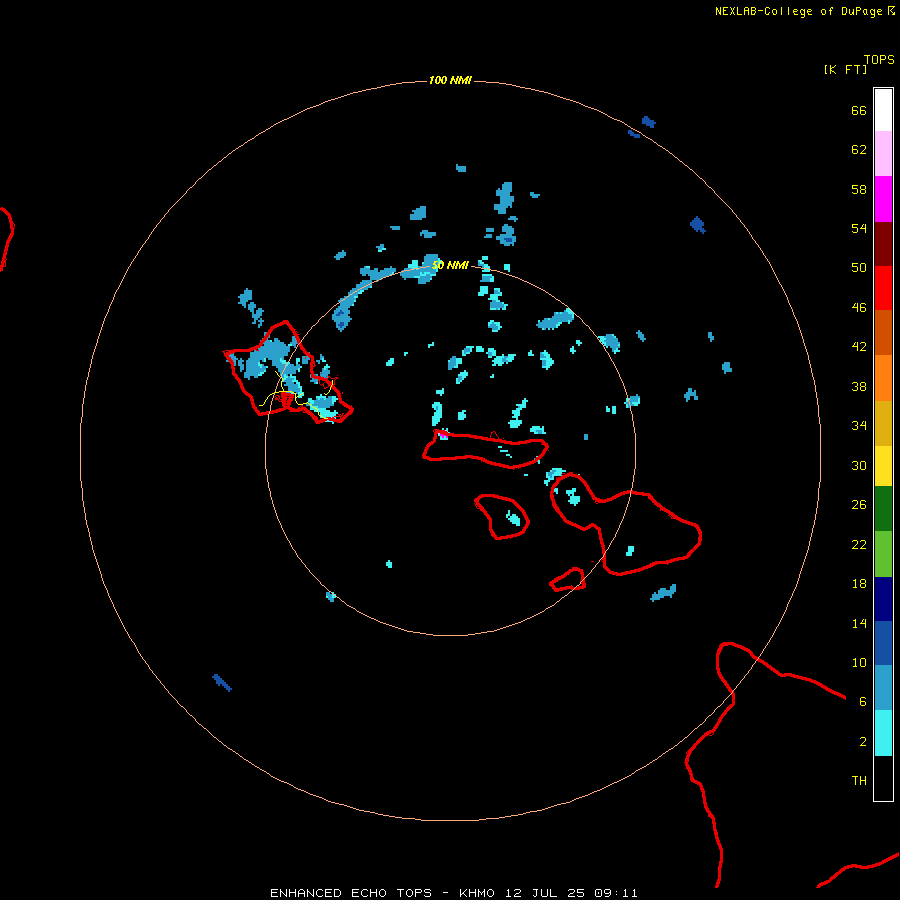Click the magenta legend color band
Viewport: 900px width, 900px height.
883,199
